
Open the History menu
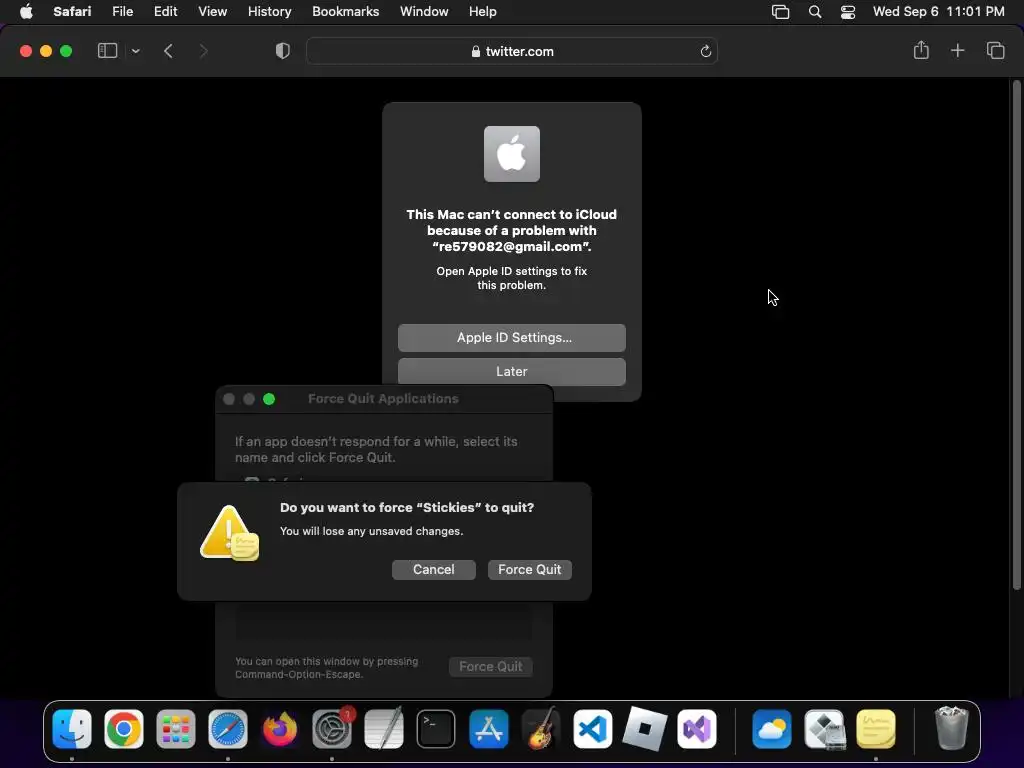tap(269, 11)
